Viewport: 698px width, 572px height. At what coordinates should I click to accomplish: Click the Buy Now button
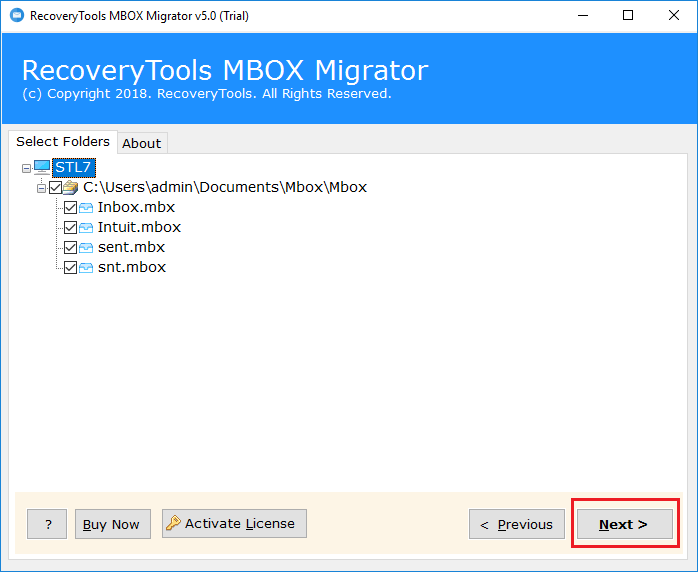[x=113, y=524]
